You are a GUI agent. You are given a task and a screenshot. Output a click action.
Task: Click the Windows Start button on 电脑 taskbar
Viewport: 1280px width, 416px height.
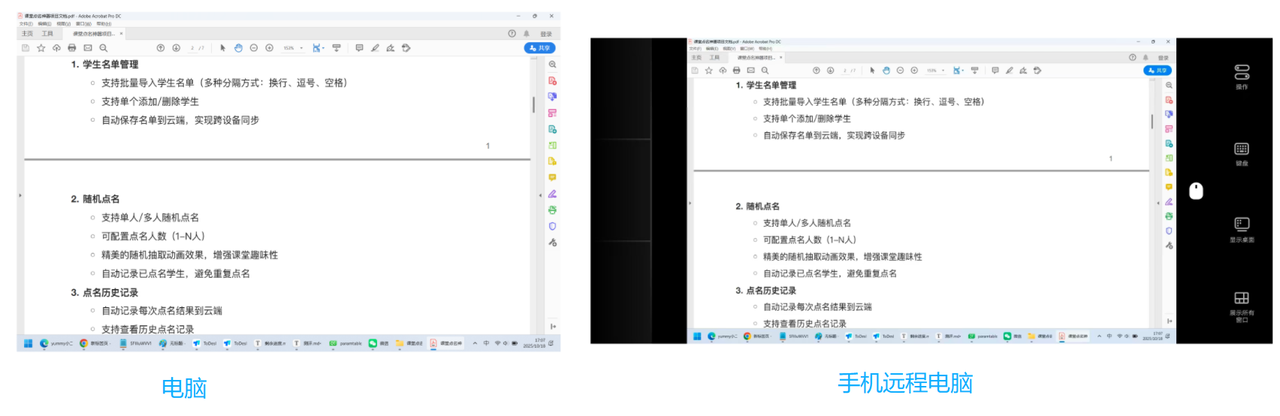click(27, 343)
